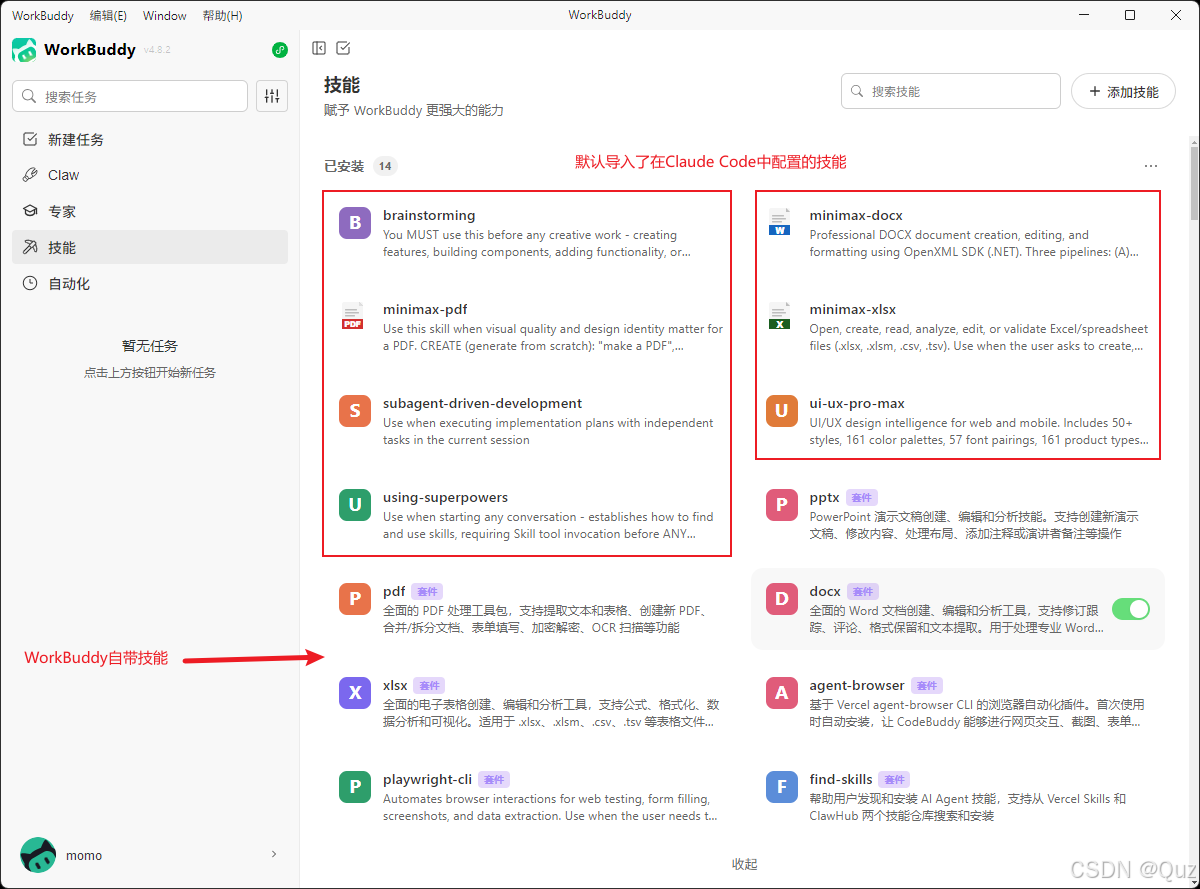
Task: Open the 编辑(E) menu
Action: [108, 15]
